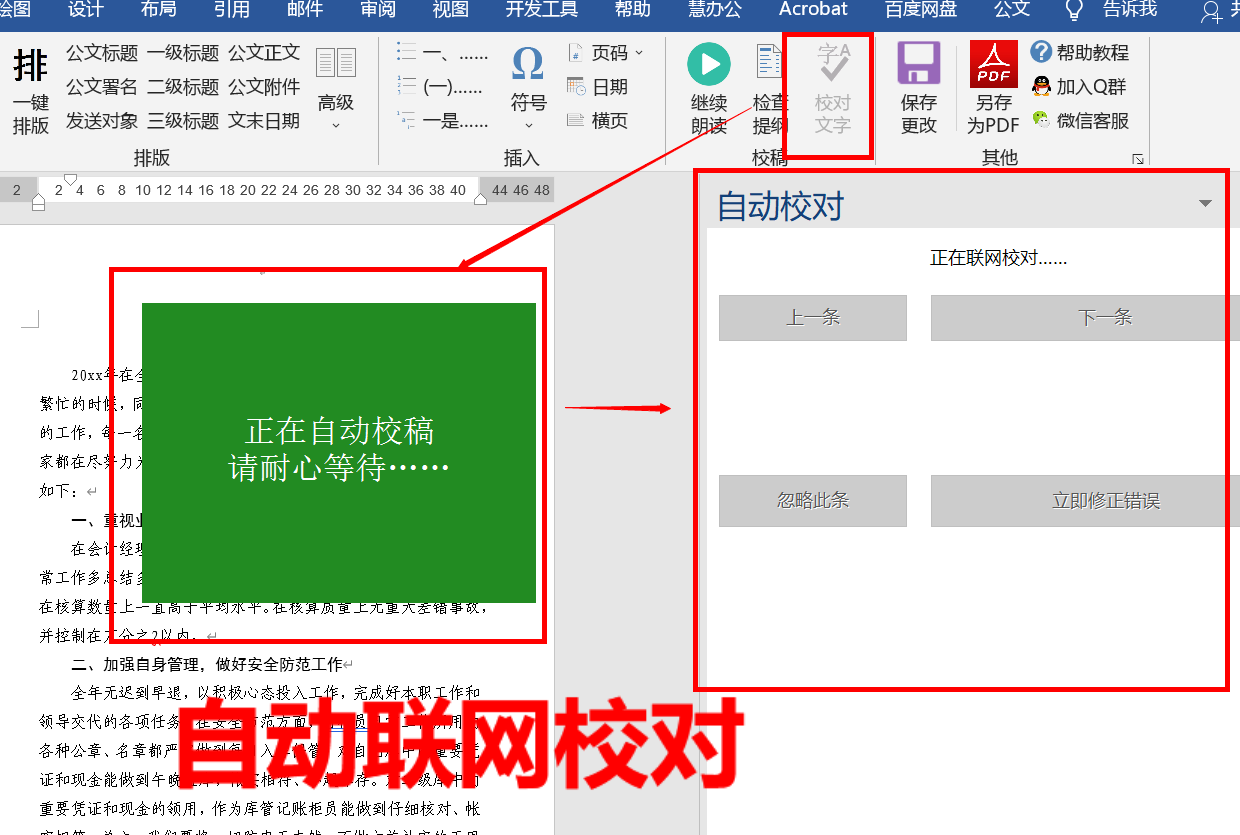The image size is (1240, 835).
Task: Insert 日期 date
Action: [597, 87]
